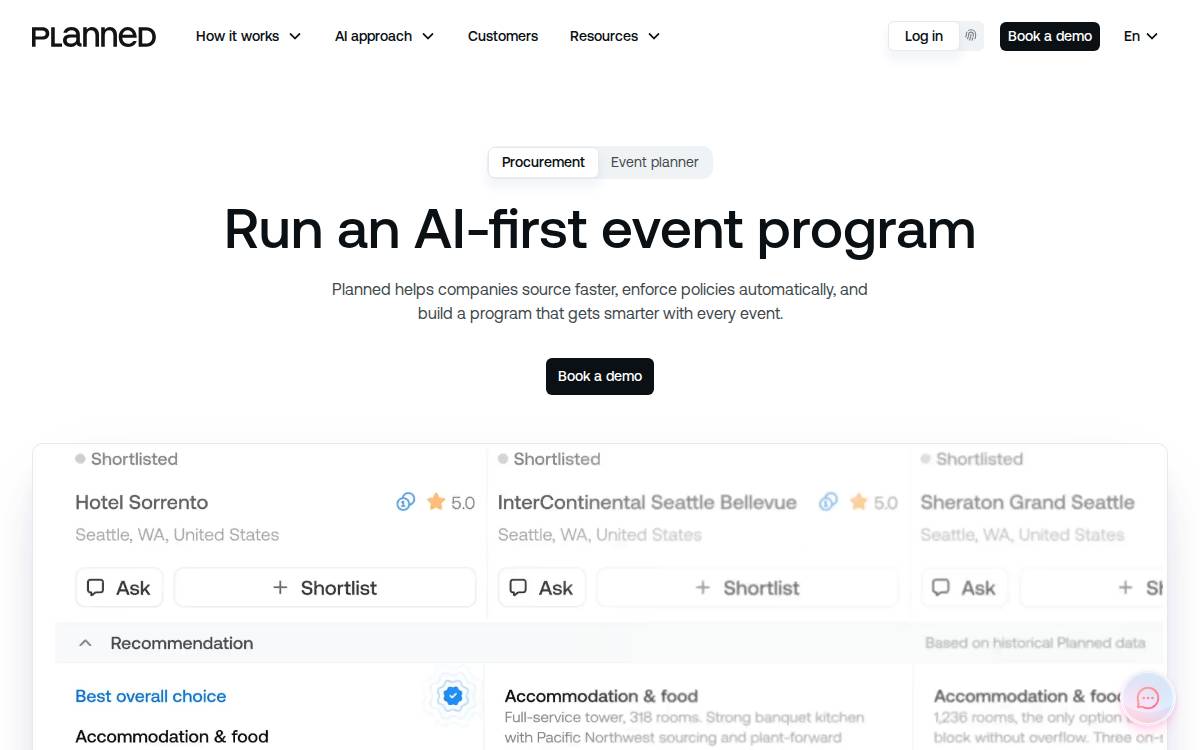Shortlist Hotel Sorrento
This screenshot has height=750, width=1200.
(325, 588)
